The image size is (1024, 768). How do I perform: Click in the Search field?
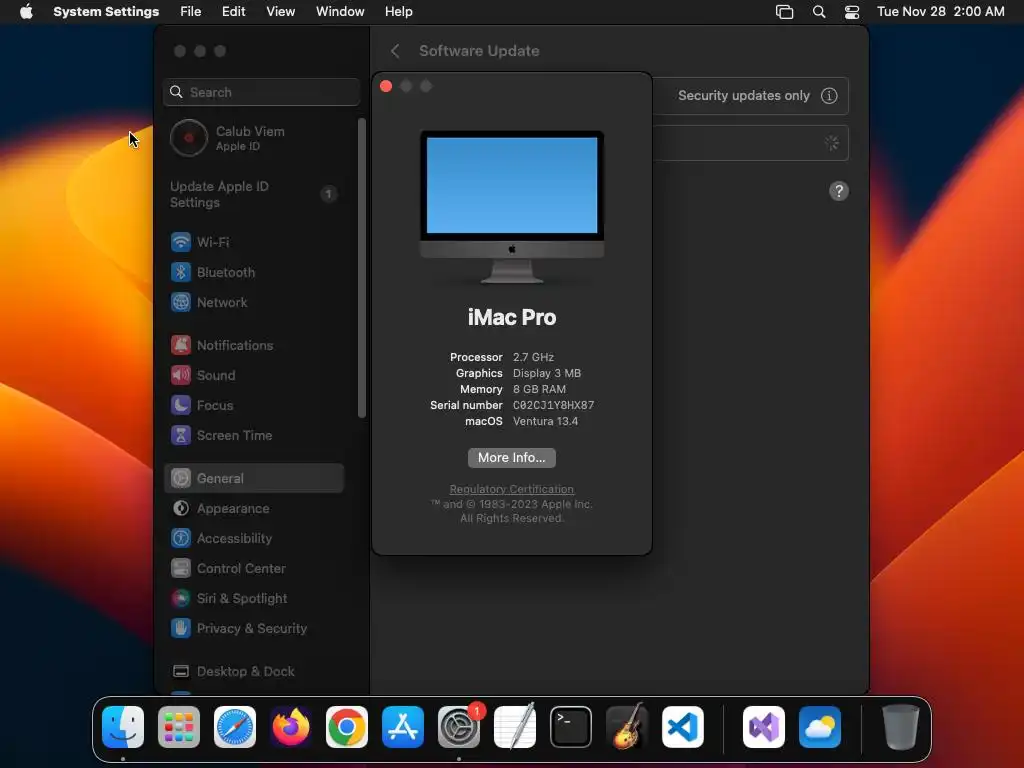pyautogui.click(x=261, y=92)
